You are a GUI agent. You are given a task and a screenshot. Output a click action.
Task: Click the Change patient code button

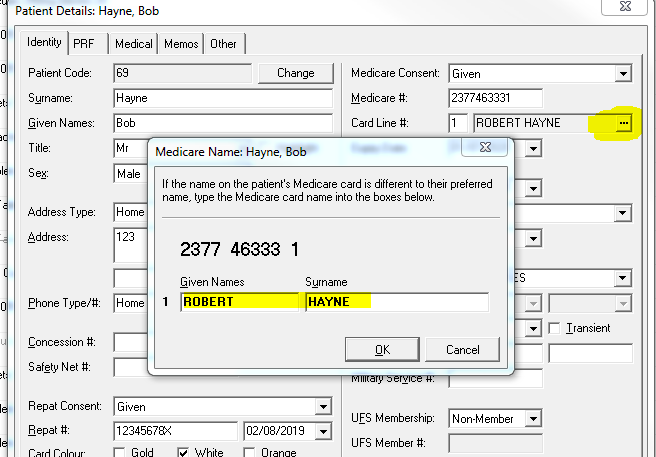(x=295, y=73)
